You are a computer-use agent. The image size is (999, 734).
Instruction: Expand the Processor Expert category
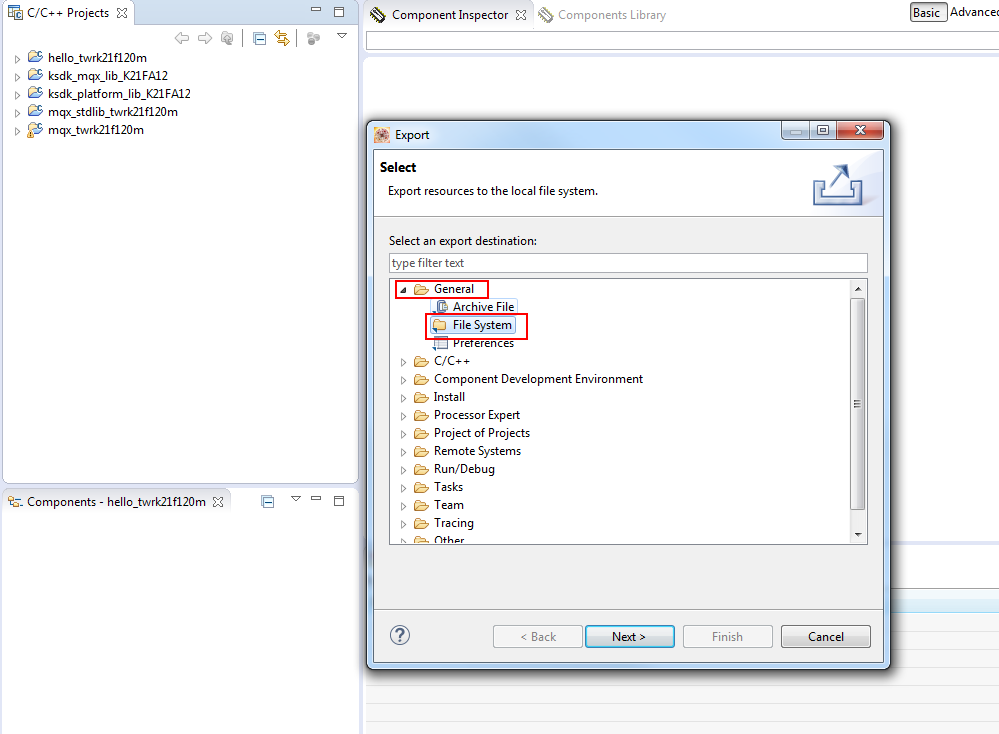click(x=403, y=416)
